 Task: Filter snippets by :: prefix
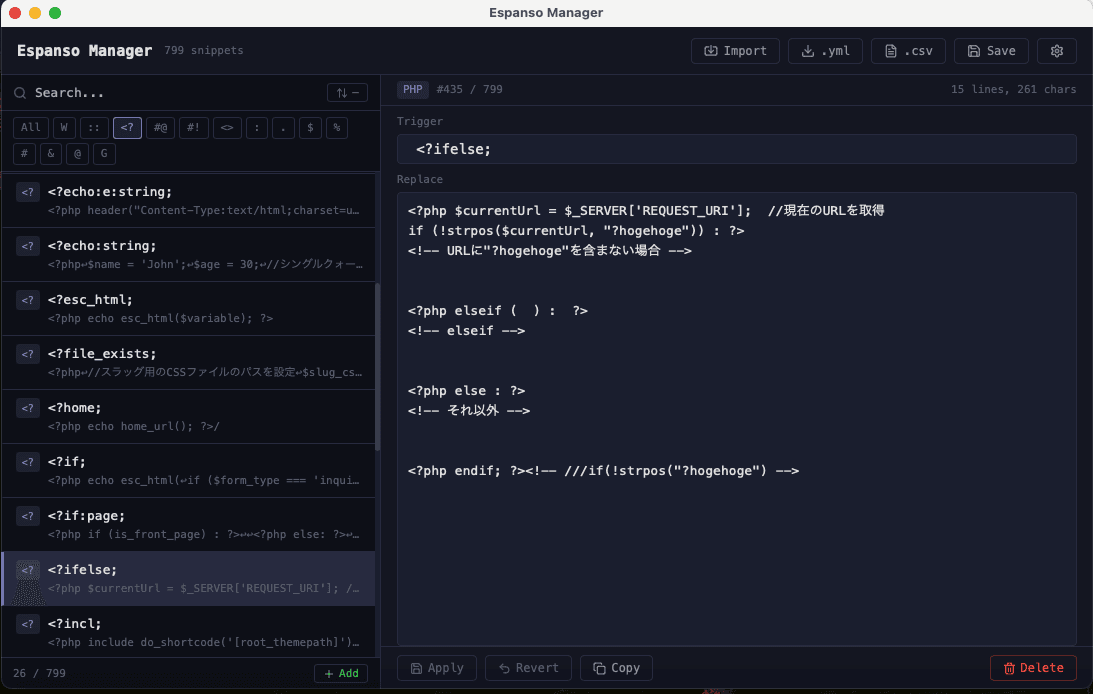pyautogui.click(x=94, y=128)
